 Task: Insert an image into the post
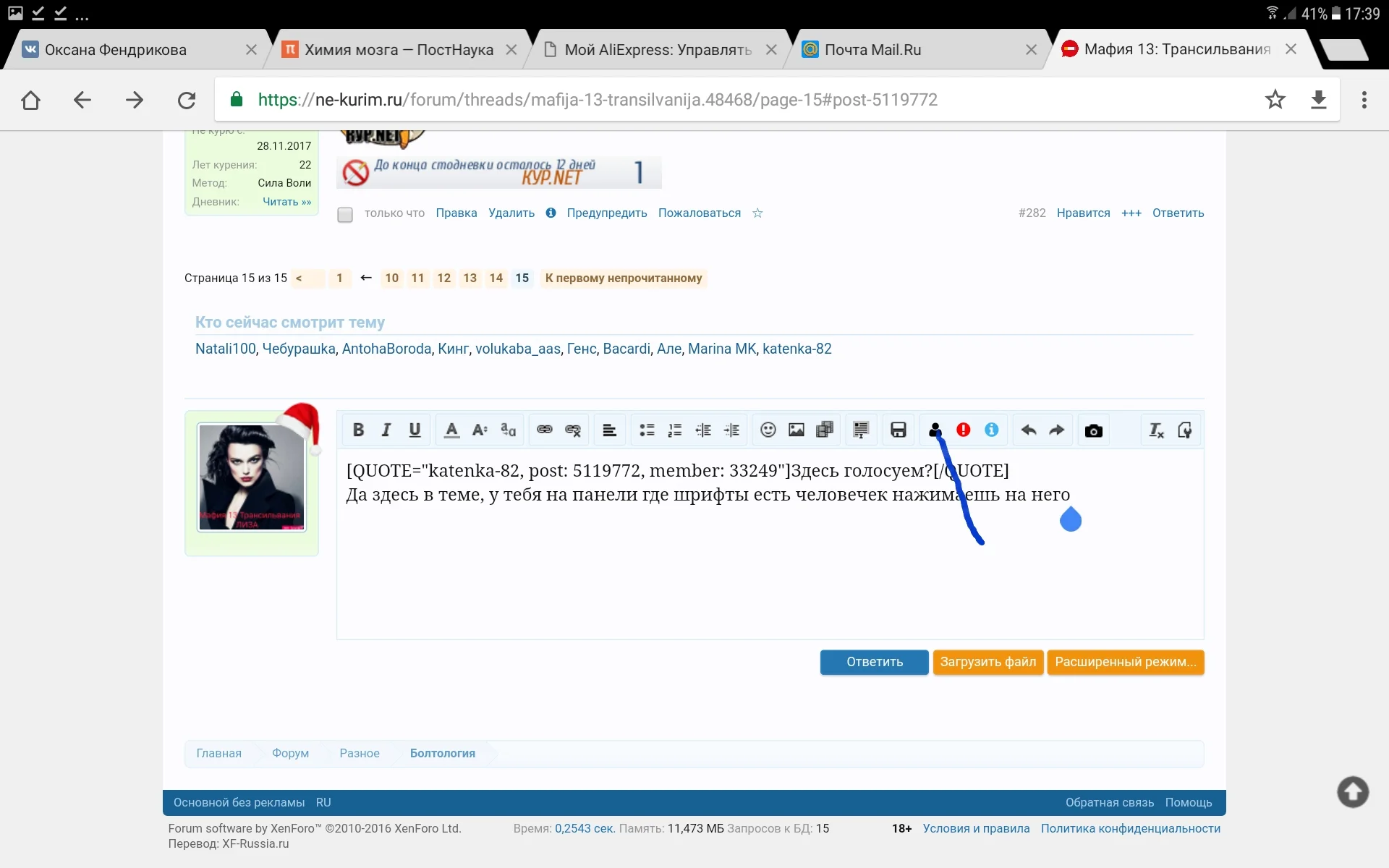click(x=796, y=430)
